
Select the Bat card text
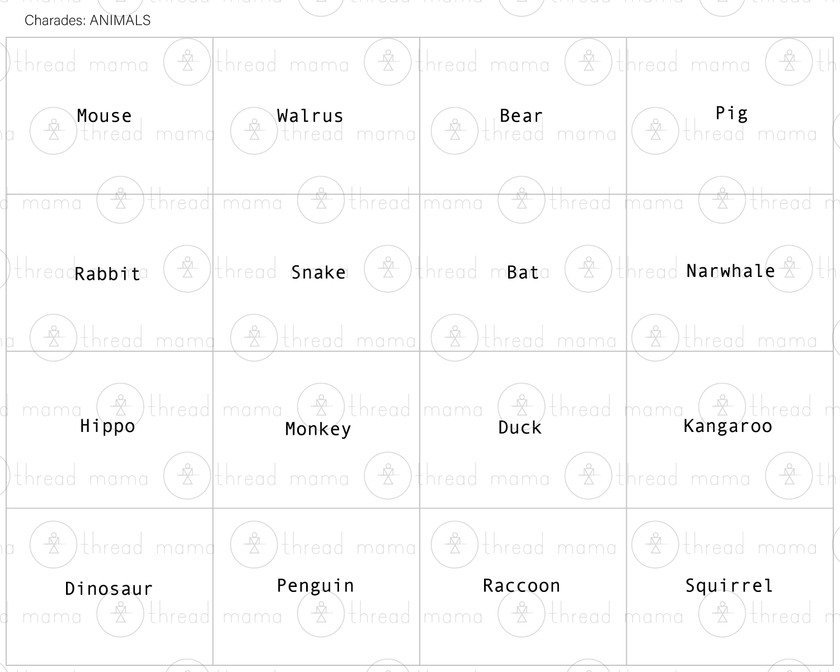(523, 272)
